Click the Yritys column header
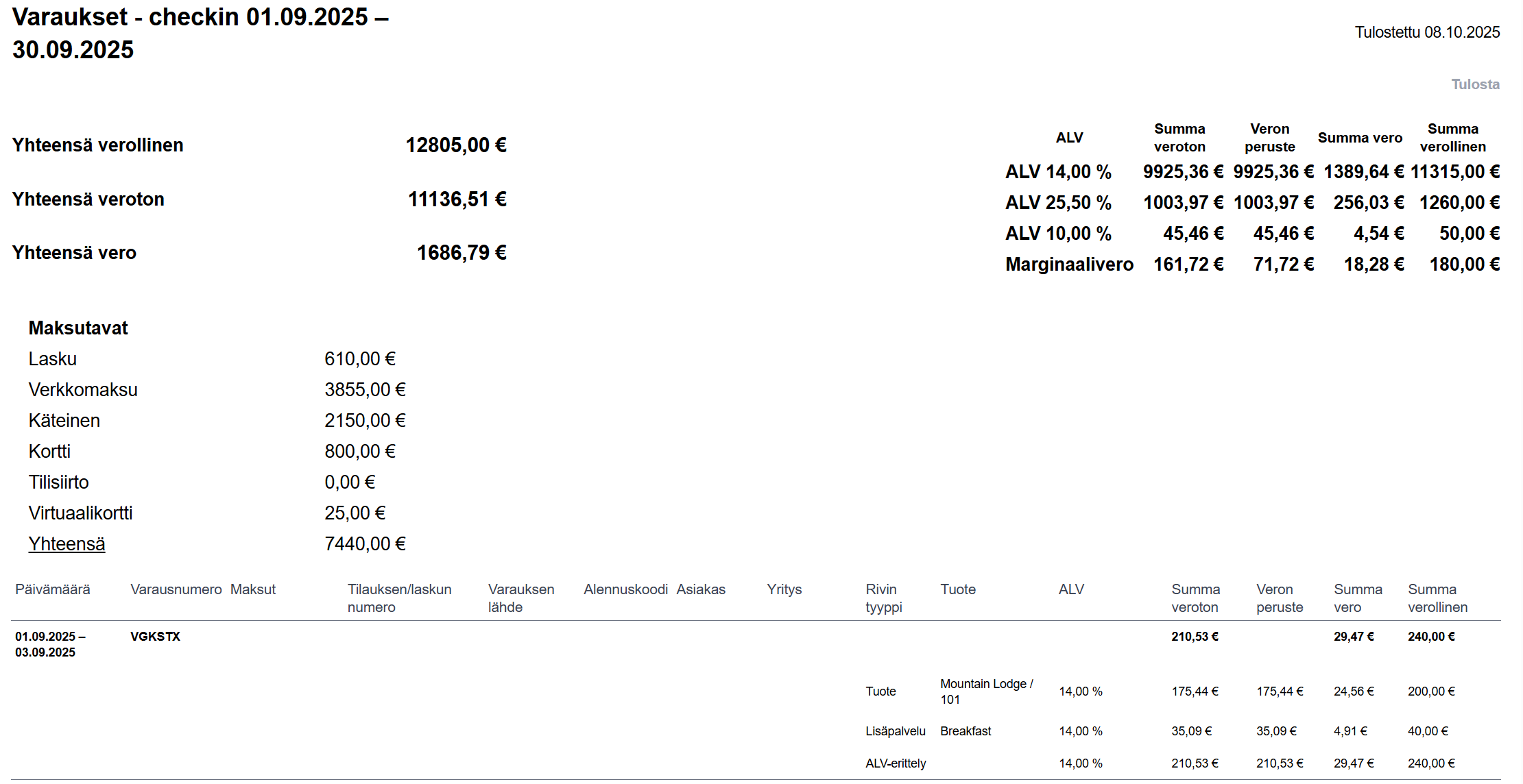The height and width of the screenshot is (784, 1523). point(784,589)
